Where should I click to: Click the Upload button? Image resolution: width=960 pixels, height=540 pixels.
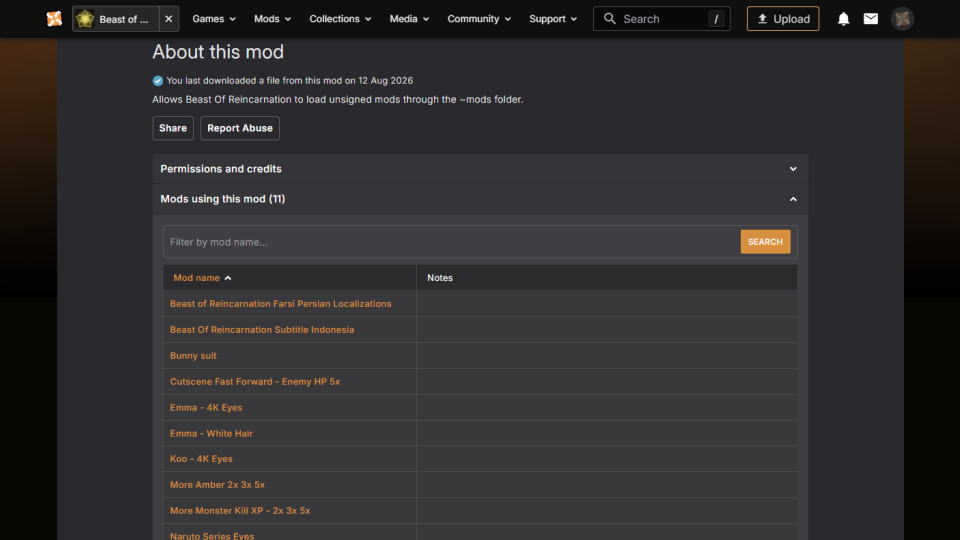(x=783, y=19)
